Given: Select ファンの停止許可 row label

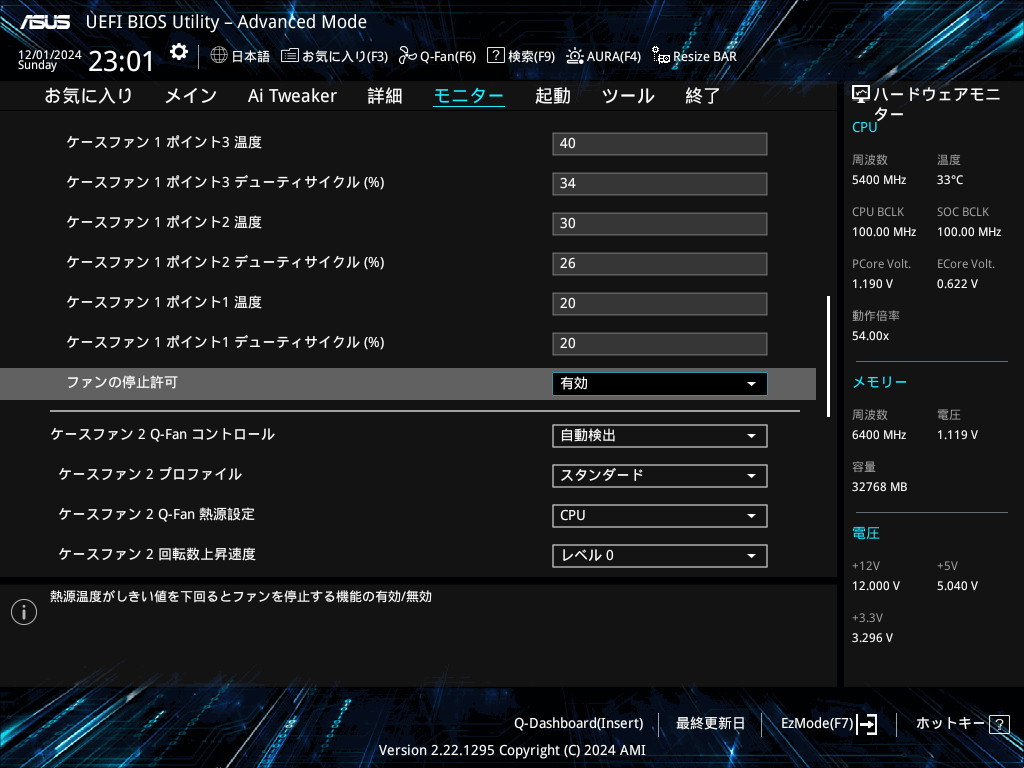Looking at the screenshot, I should [122, 383].
